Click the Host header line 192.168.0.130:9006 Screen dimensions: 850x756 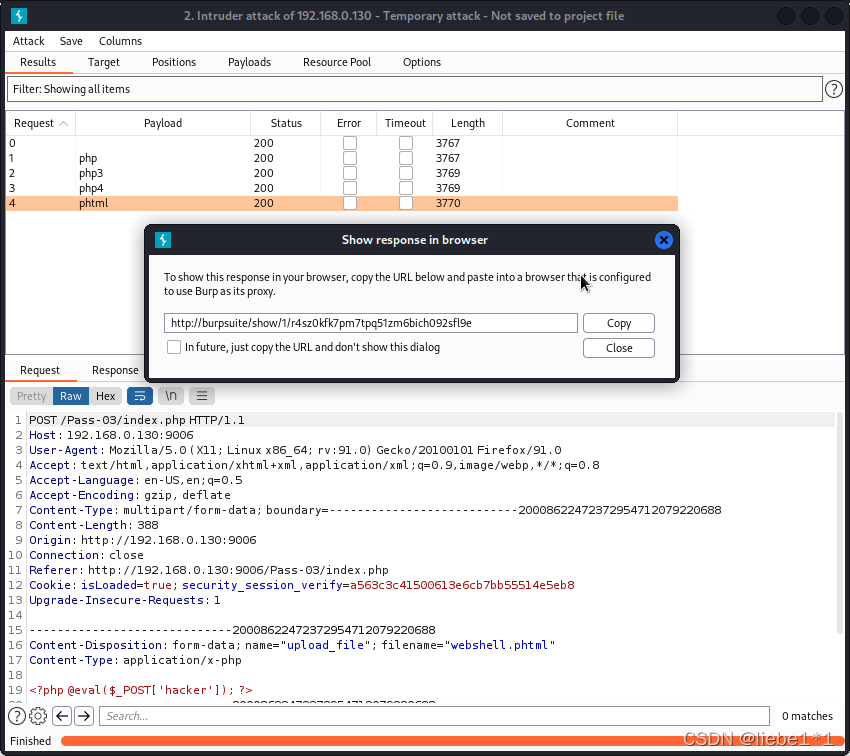click(x=111, y=435)
